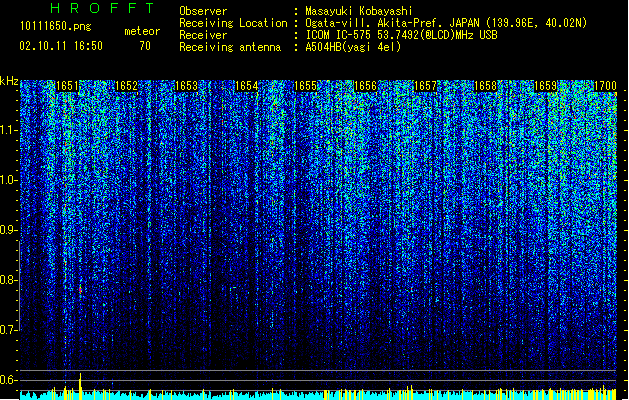
Task: Click the 1652 time marker
Action: click(126, 86)
